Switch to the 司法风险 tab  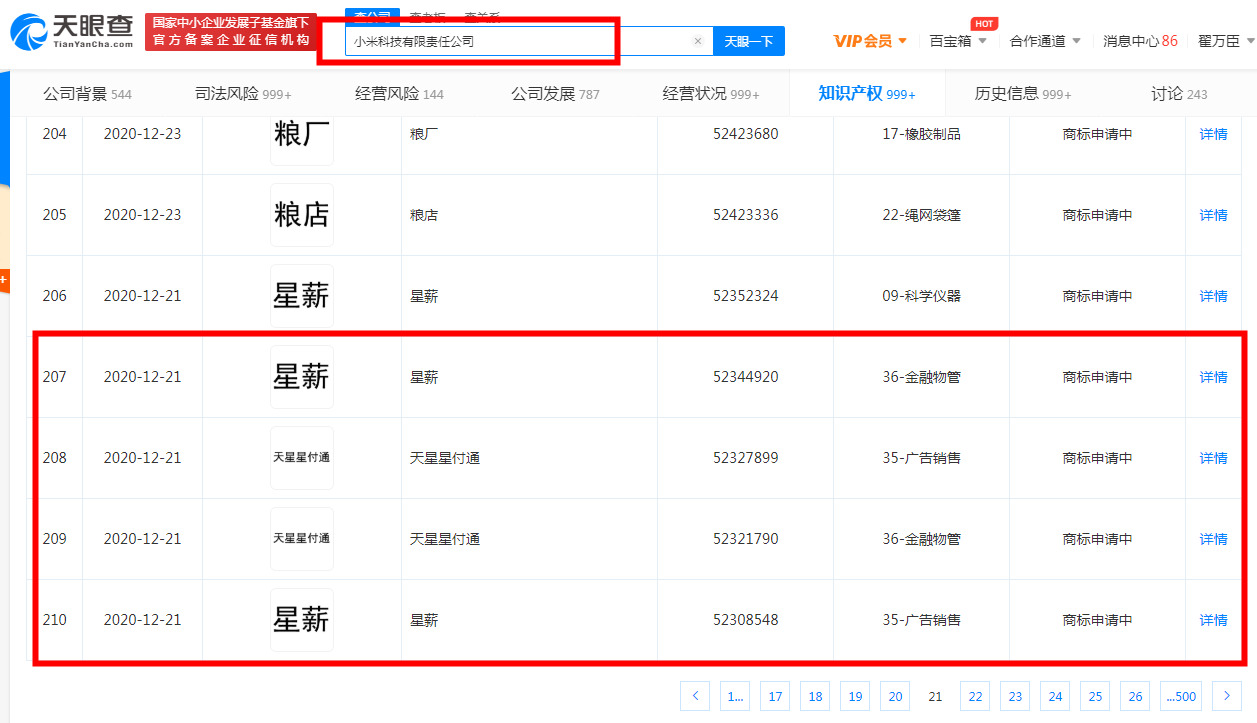[243, 94]
